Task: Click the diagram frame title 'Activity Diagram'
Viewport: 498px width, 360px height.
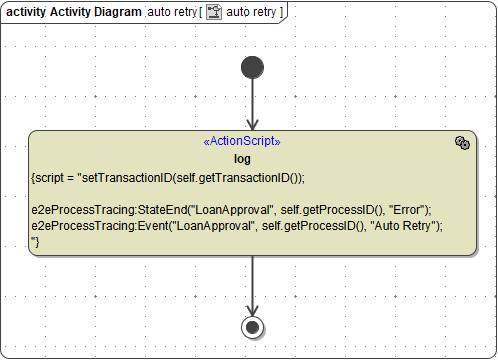Action: (x=96, y=12)
